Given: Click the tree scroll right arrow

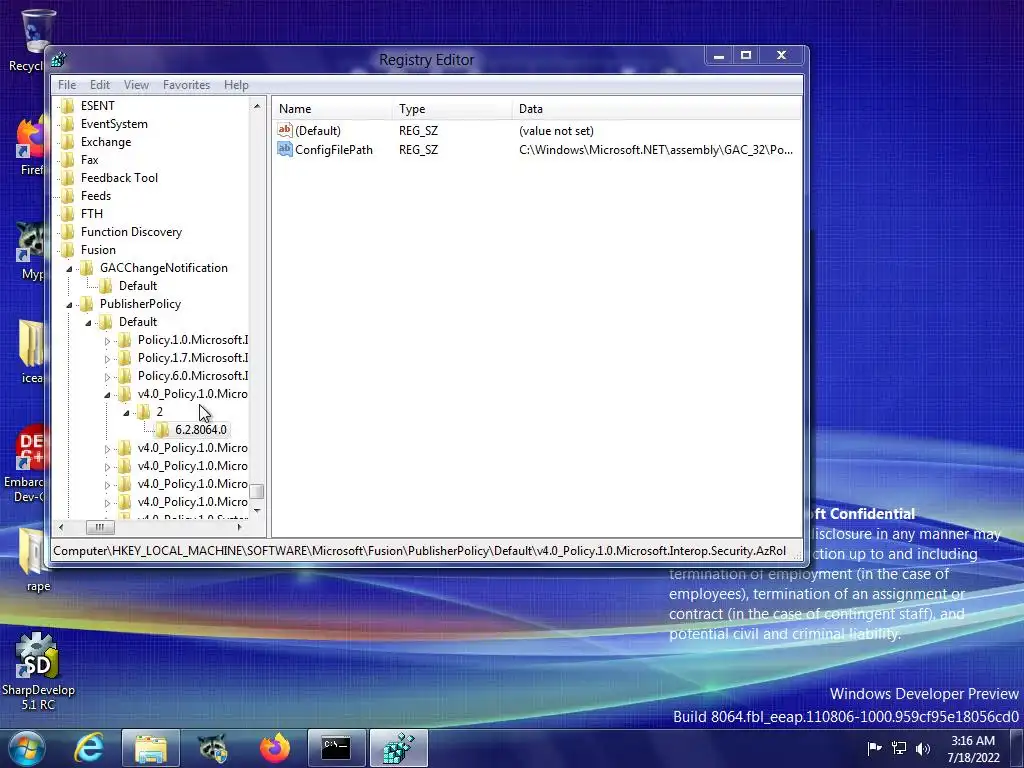Looking at the screenshot, I should [240, 527].
